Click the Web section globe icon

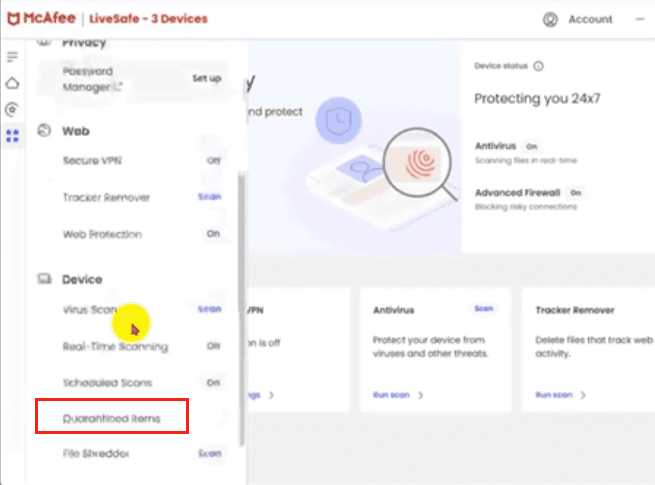click(x=44, y=130)
